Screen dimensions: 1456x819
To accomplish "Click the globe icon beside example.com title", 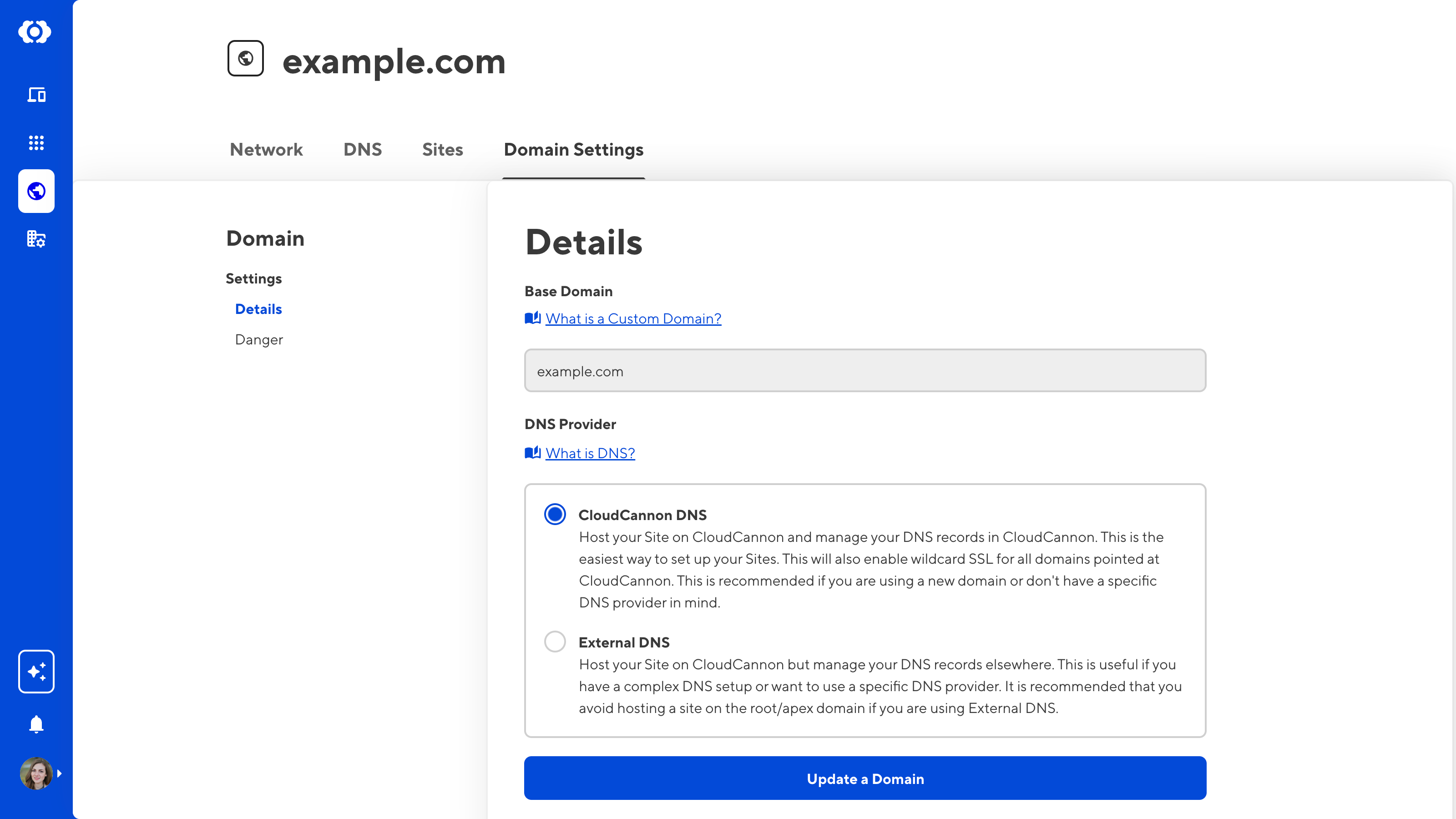I will (245, 58).
